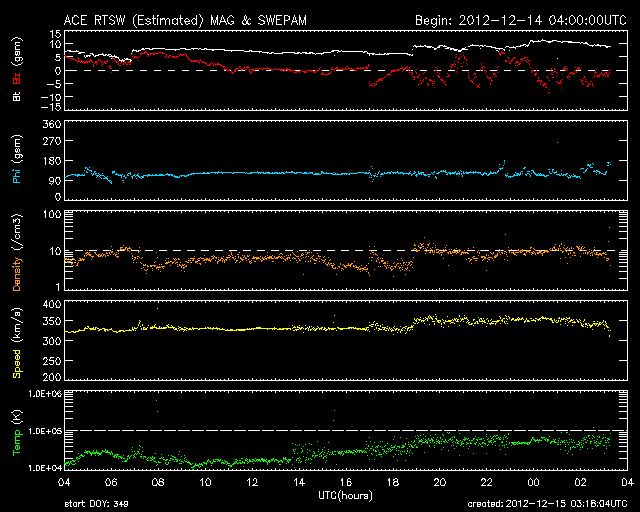Click the Begin 2012-12-14 timestamp text

pyautogui.click(x=514, y=20)
